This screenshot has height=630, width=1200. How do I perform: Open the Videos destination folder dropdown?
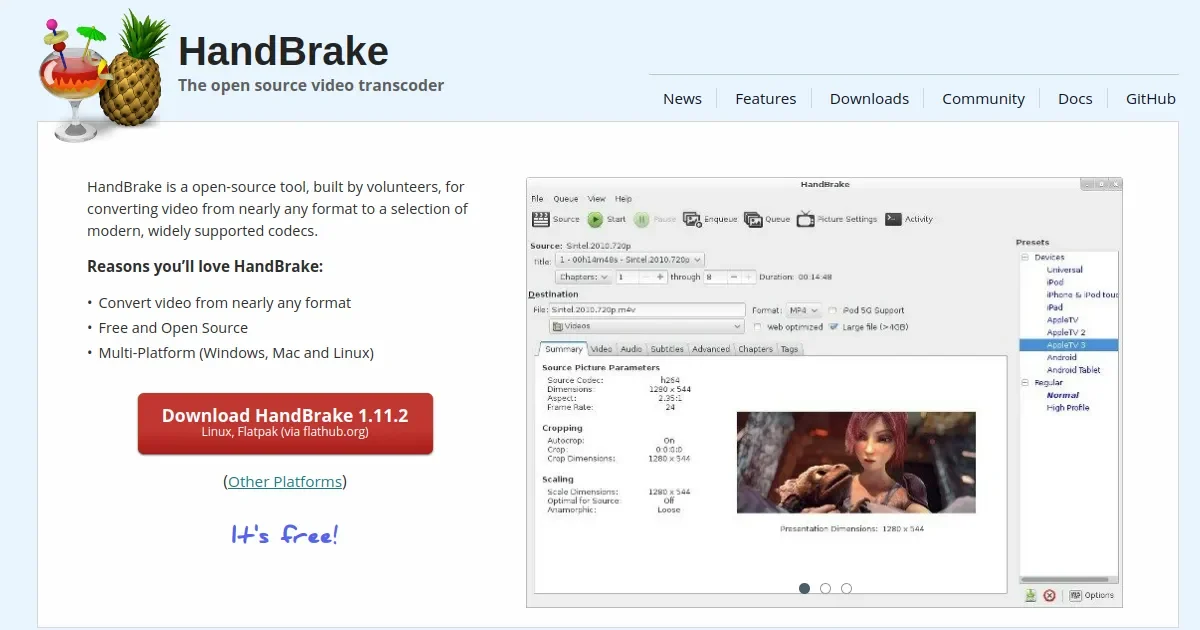pyautogui.click(x=646, y=326)
